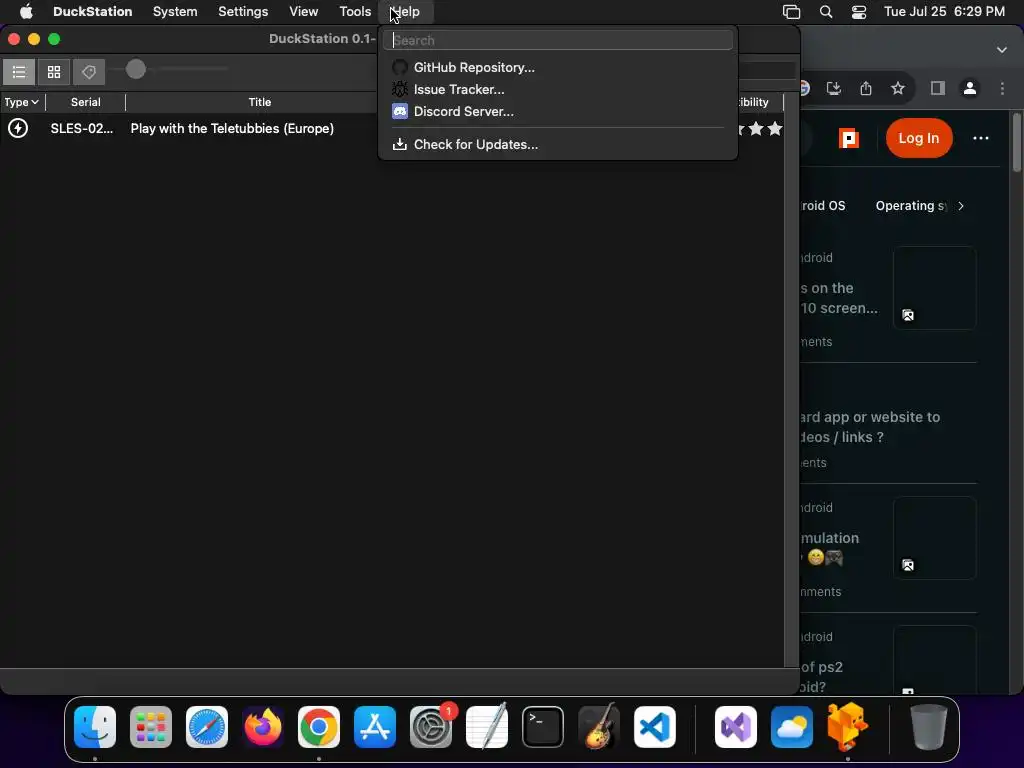Viewport: 1024px width, 768px height.
Task: Open Control Center in menu bar
Action: click(859, 11)
